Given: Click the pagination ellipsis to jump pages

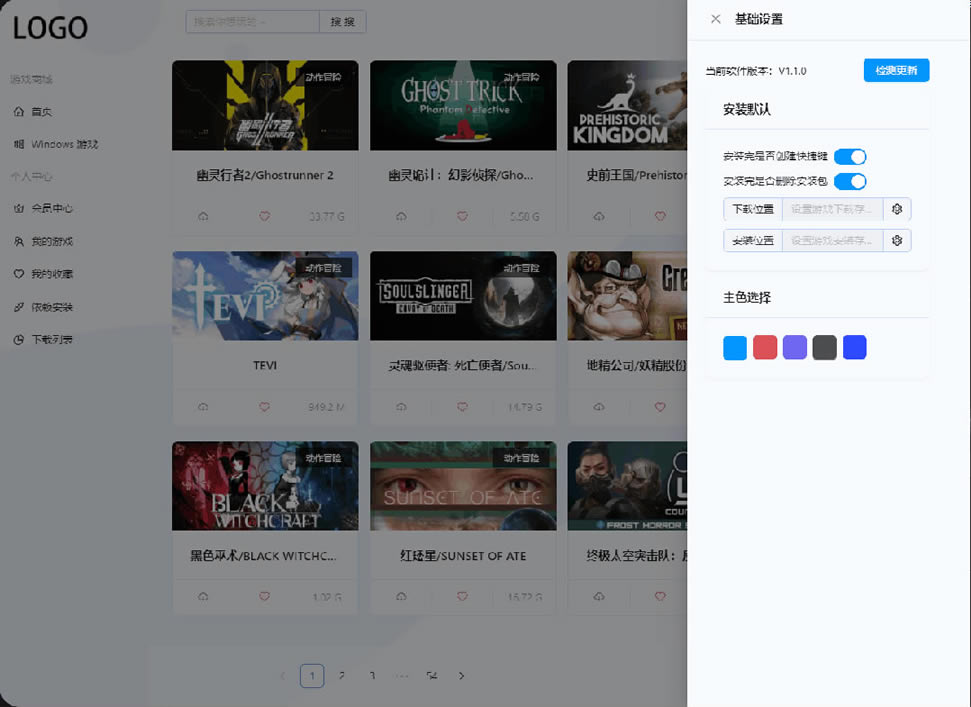Looking at the screenshot, I should click(x=402, y=676).
